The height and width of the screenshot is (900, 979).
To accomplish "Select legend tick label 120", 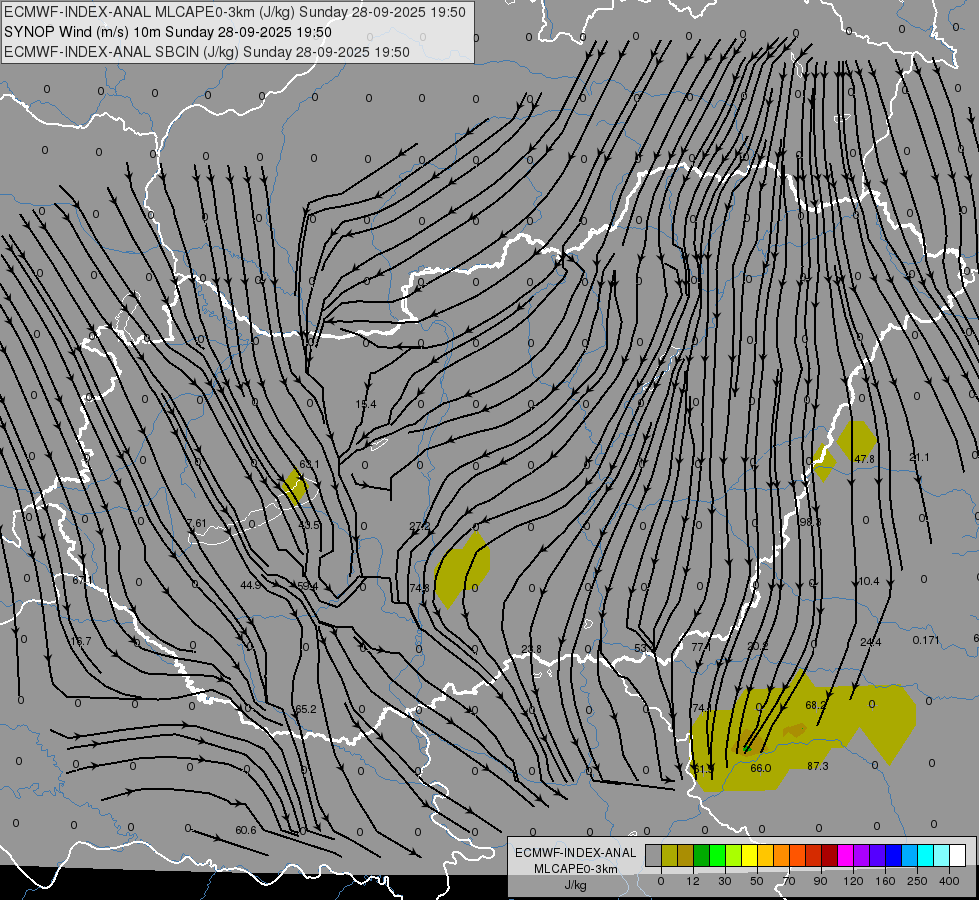I will [853, 881].
